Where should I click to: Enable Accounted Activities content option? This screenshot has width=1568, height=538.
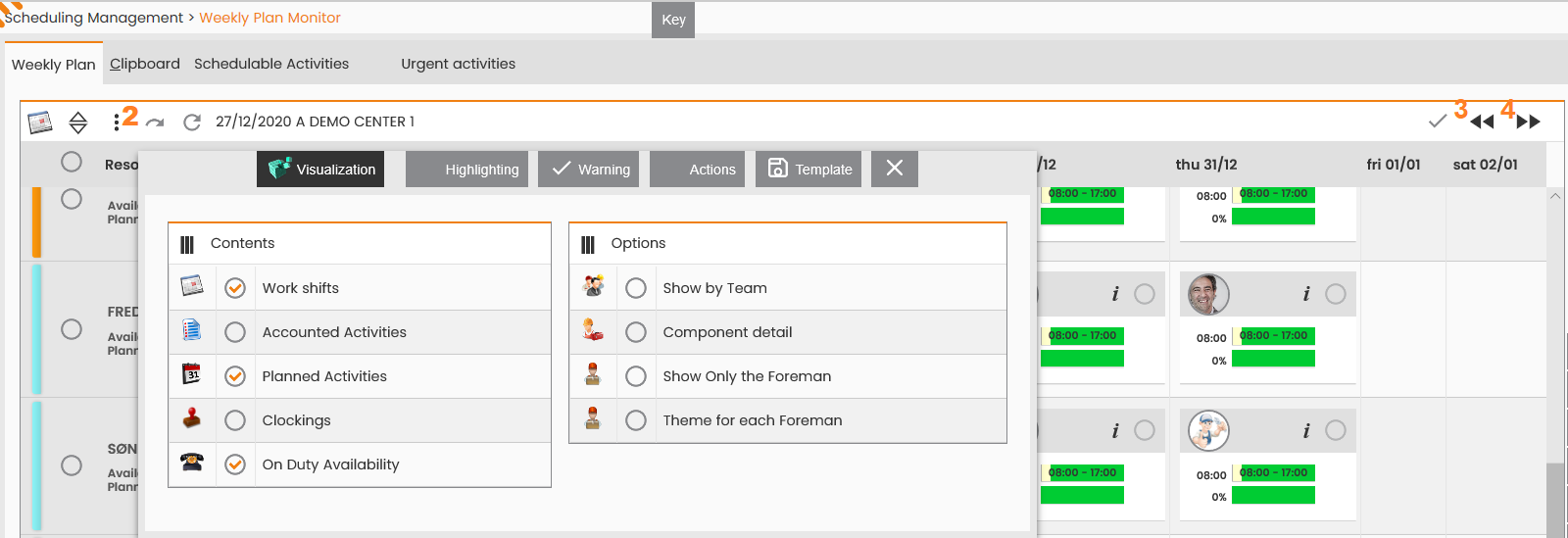(235, 332)
